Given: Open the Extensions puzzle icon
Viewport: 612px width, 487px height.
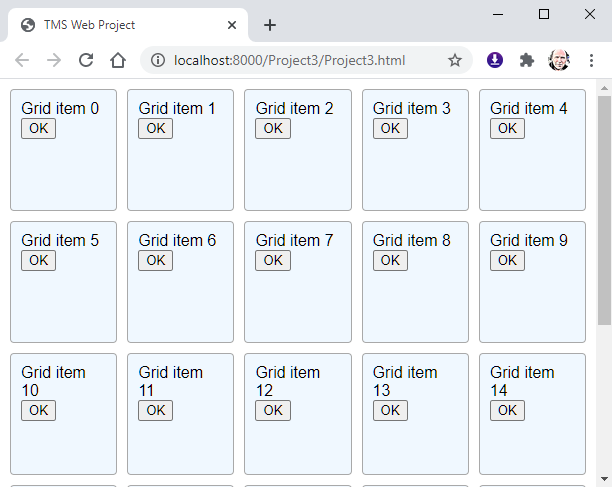Looking at the screenshot, I should pos(527,60).
